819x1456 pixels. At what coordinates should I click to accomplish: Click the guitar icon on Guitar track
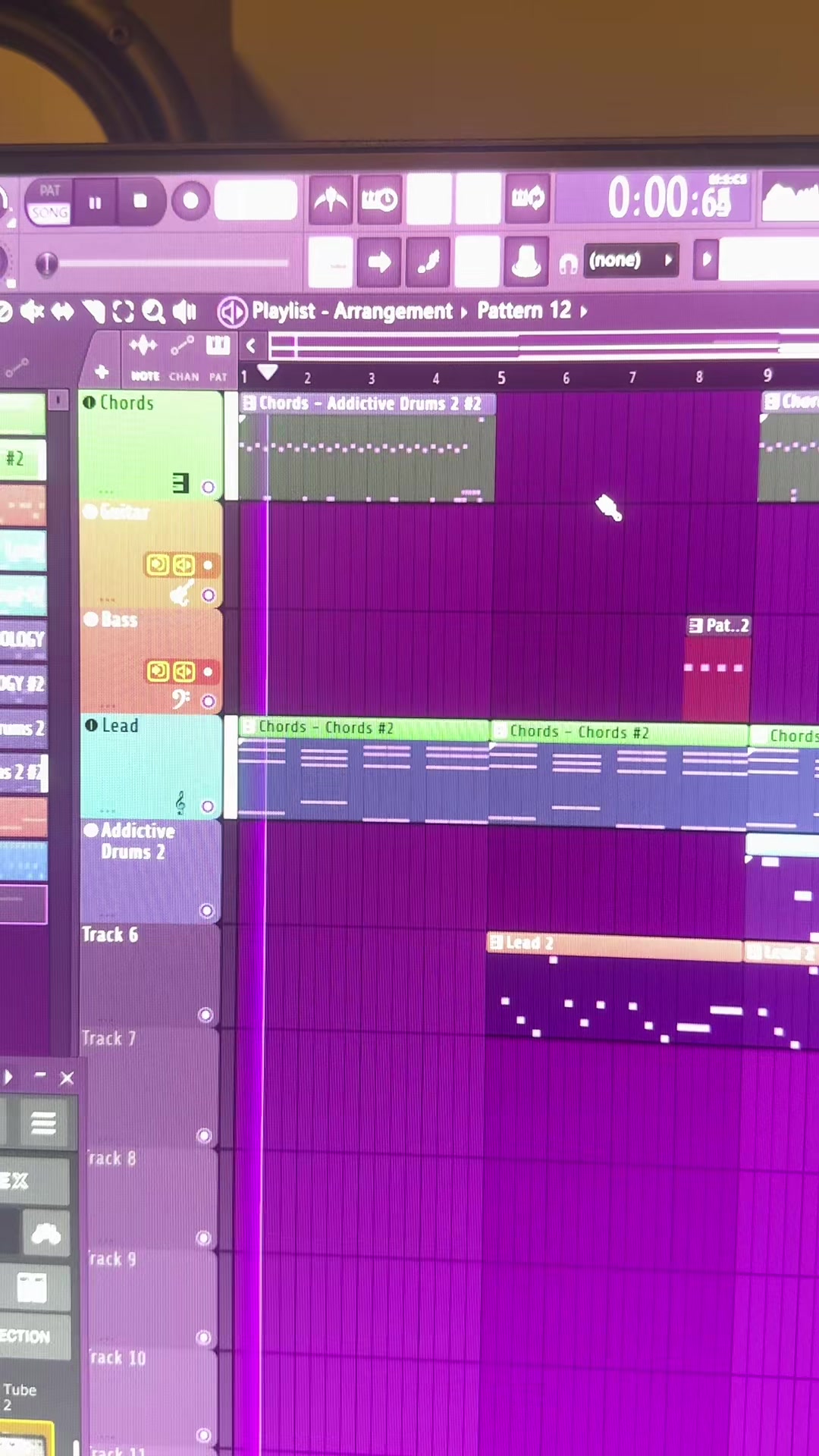180,593
